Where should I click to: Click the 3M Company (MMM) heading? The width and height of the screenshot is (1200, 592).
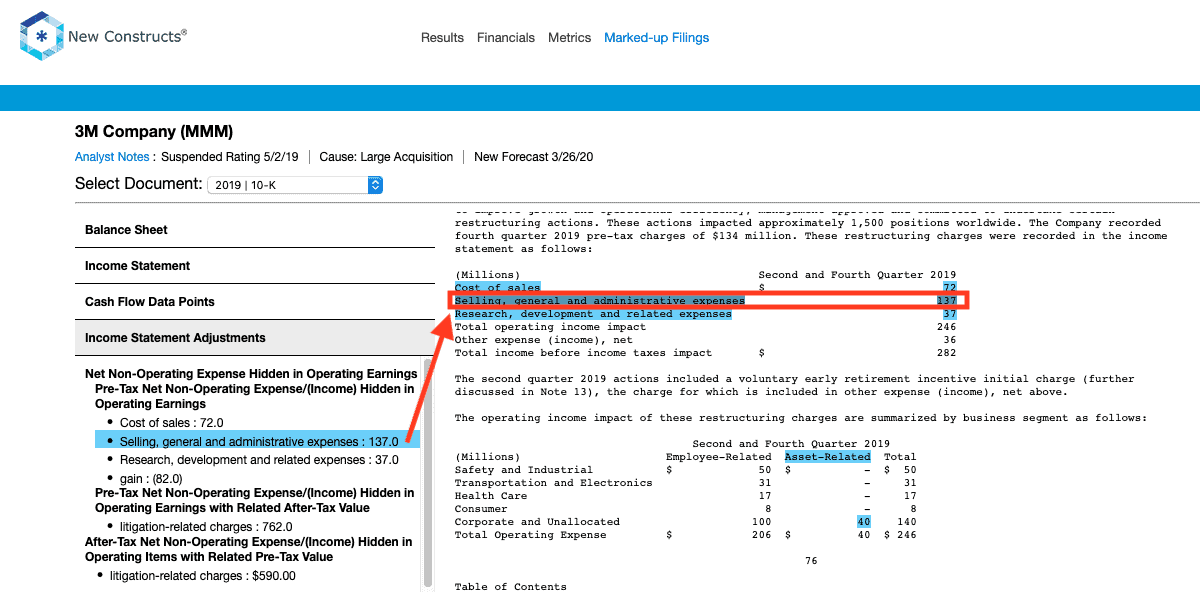click(154, 132)
